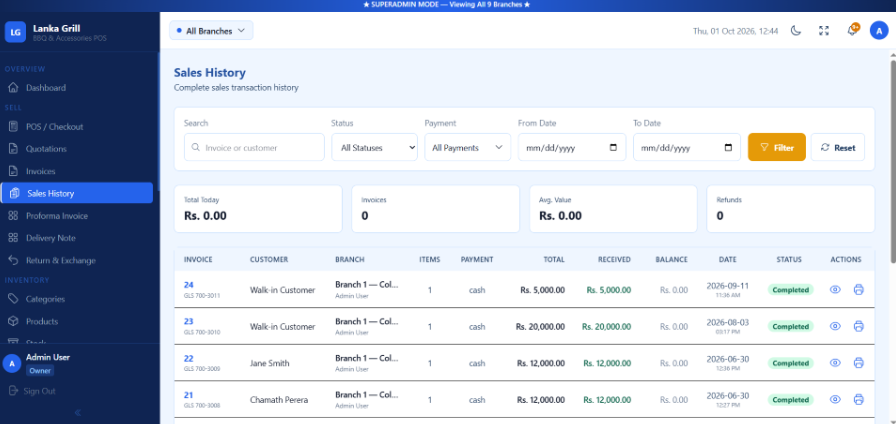This screenshot has width=896, height=424.
Task: Click the LG logo badge
Action: click(15, 32)
